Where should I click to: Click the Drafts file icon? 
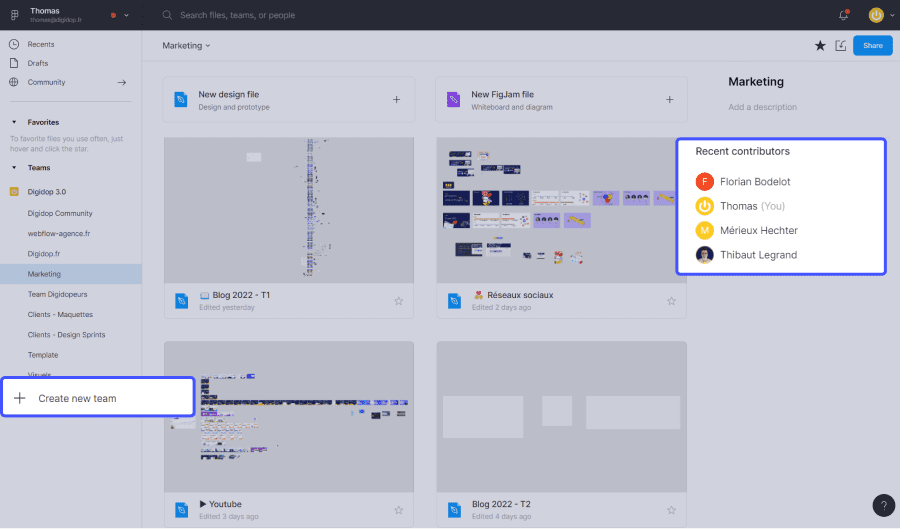tap(14, 63)
